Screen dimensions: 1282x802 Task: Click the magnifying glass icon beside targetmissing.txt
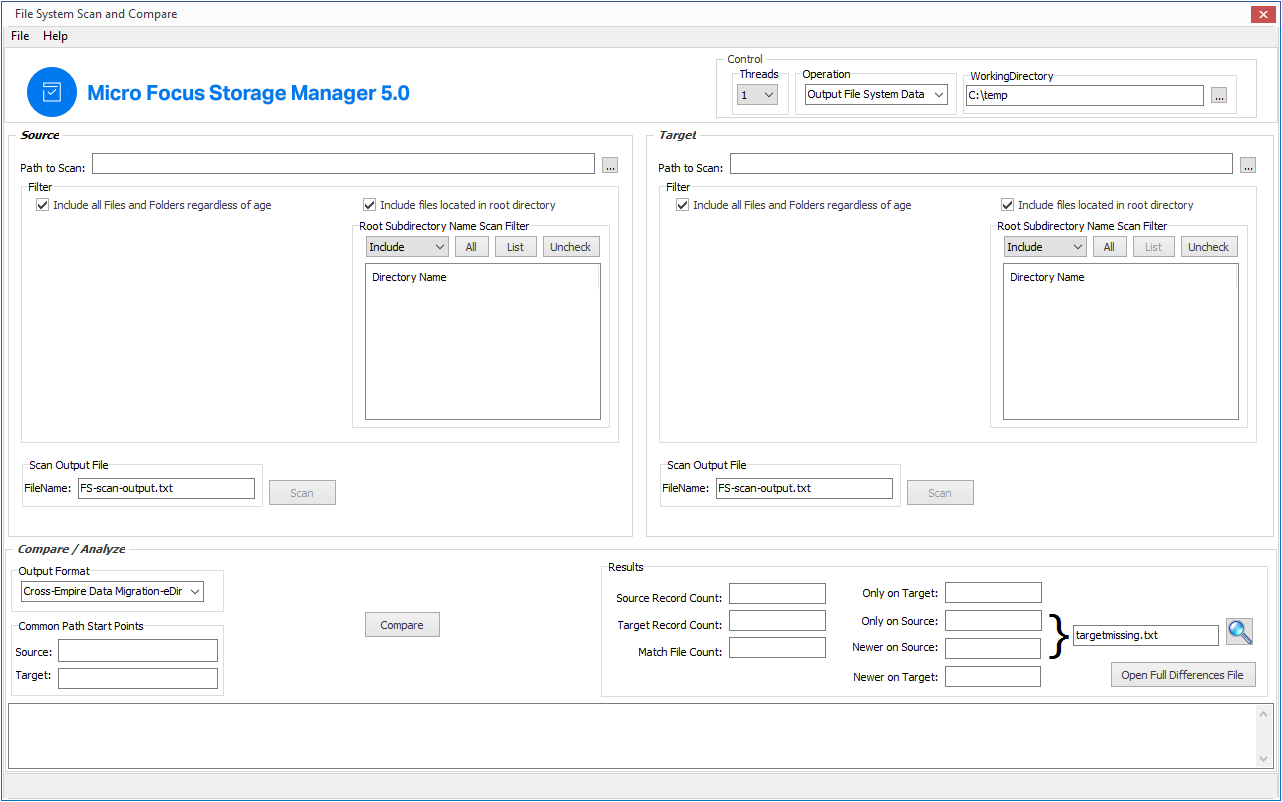[1240, 632]
